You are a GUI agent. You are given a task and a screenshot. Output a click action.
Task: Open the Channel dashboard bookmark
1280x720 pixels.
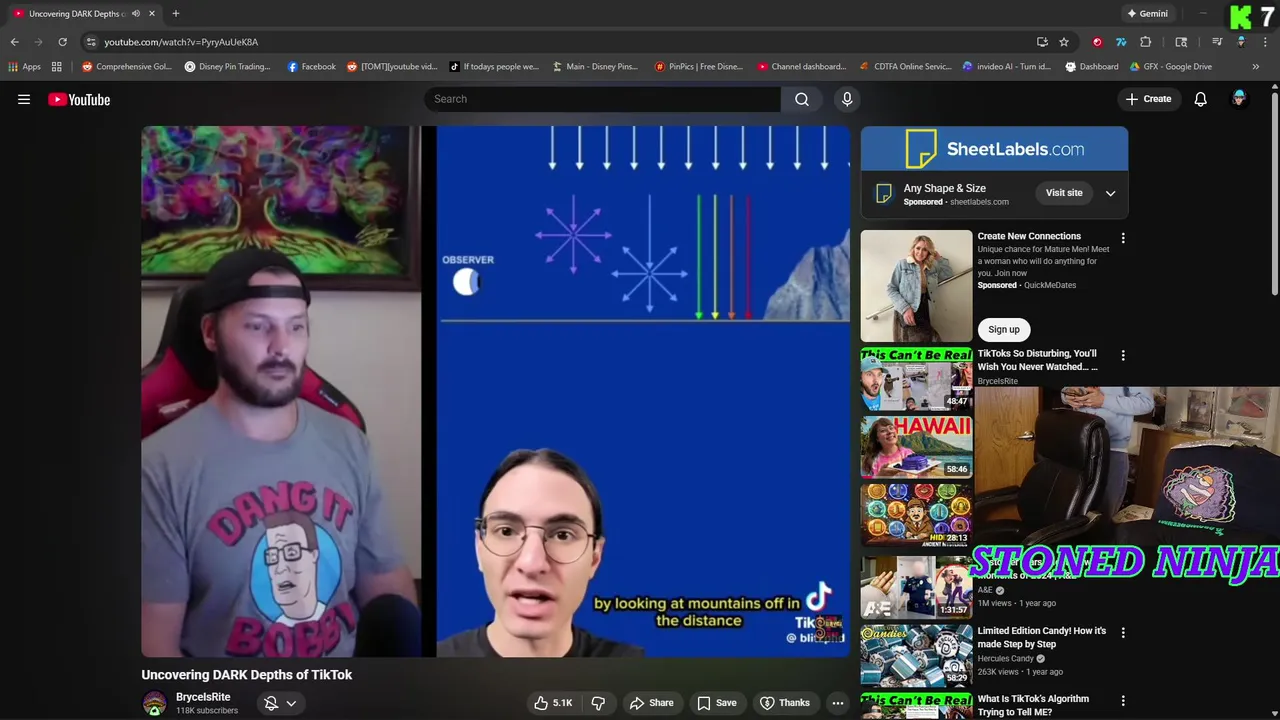(802, 67)
